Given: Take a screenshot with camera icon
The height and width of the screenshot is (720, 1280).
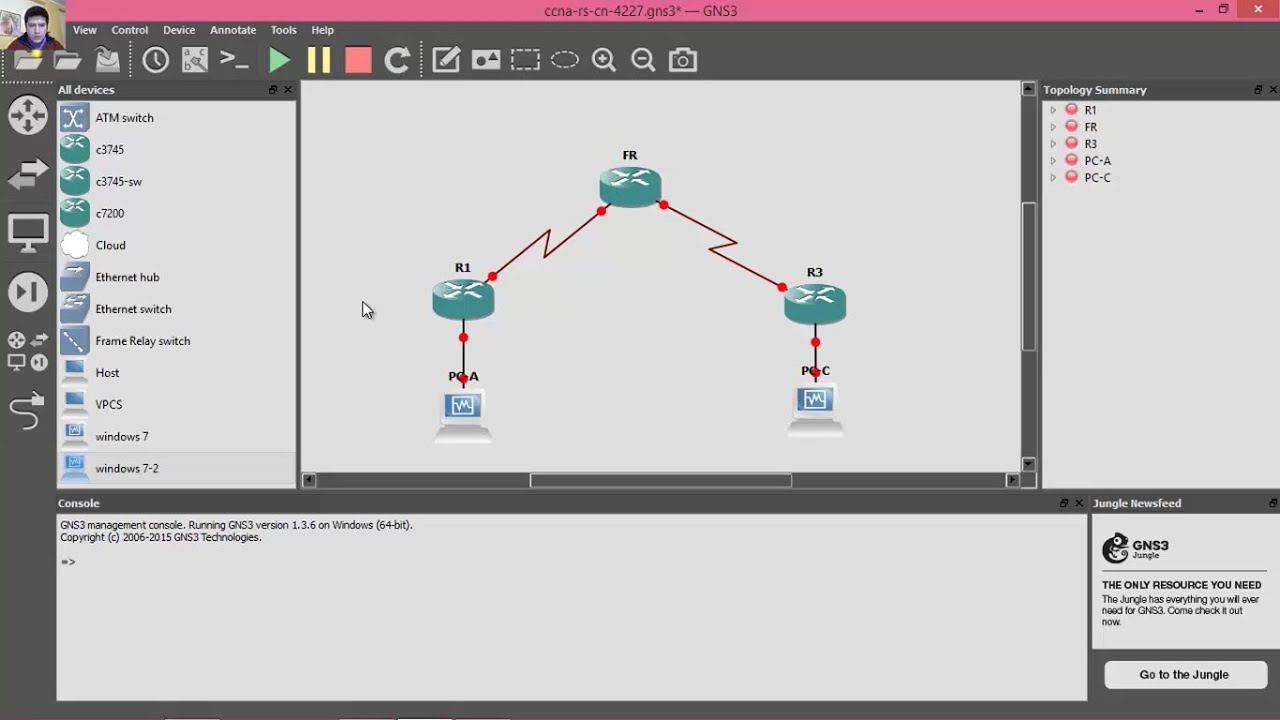Looking at the screenshot, I should pos(683,60).
